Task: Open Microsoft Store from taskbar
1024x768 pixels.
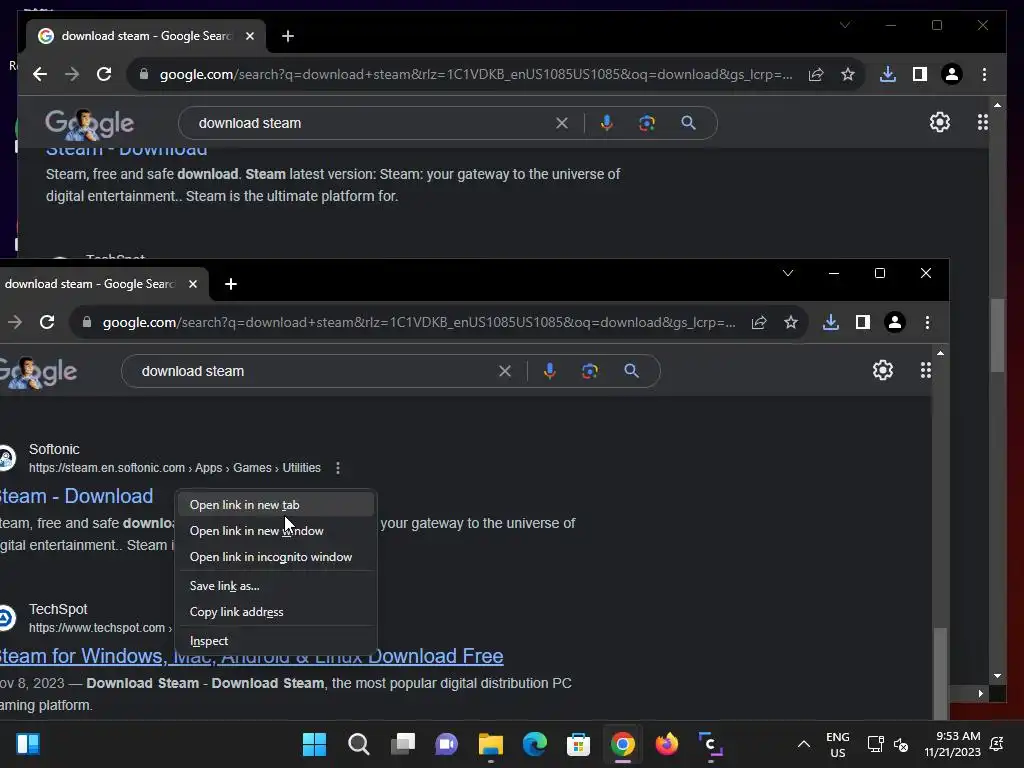Action: 578,744
